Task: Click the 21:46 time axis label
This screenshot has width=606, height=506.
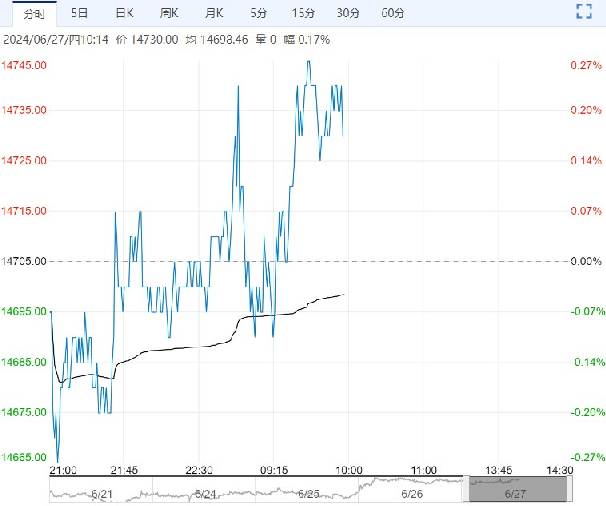Action: coord(124,470)
